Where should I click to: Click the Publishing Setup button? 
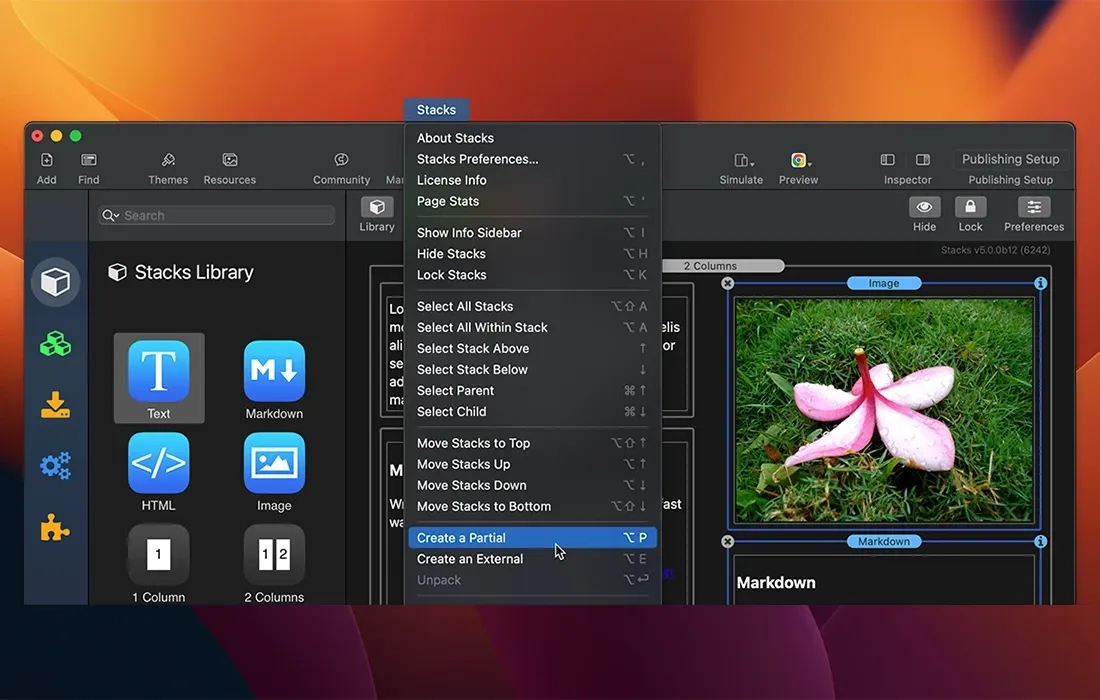[x=1010, y=158]
